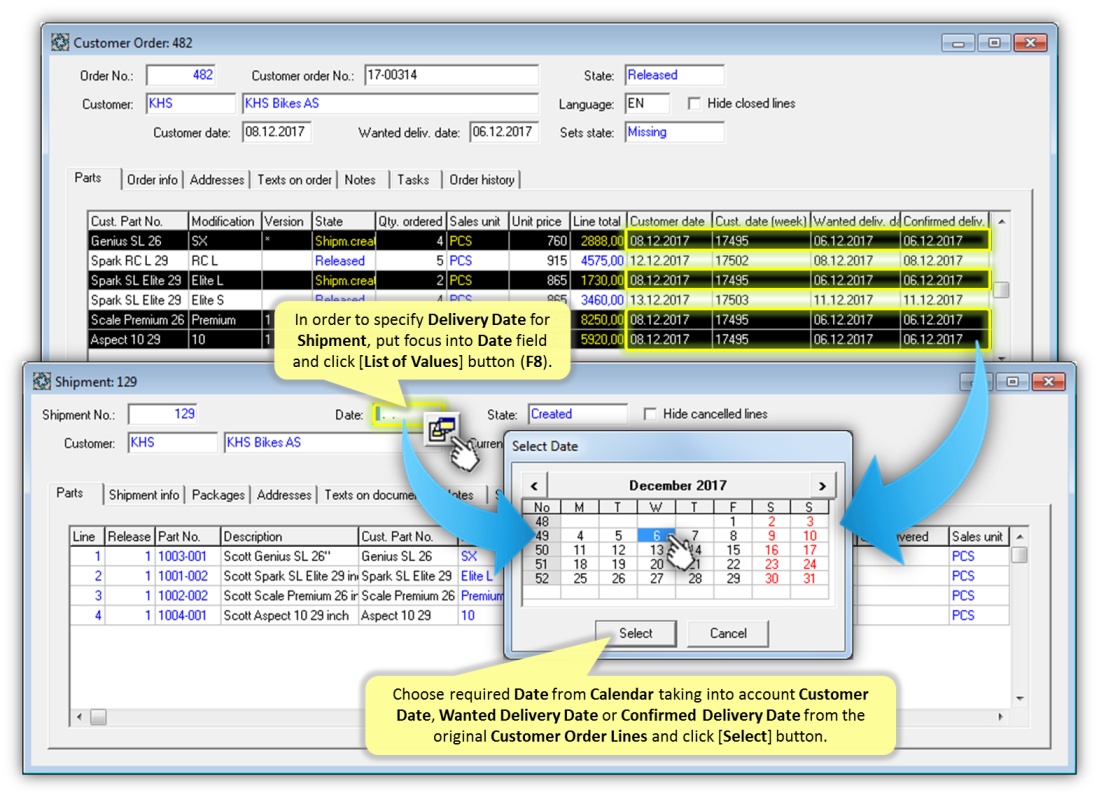The height and width of the screenshot is (797, 1099).
Task: Select December 12 in the calendar
Action: 617,550
